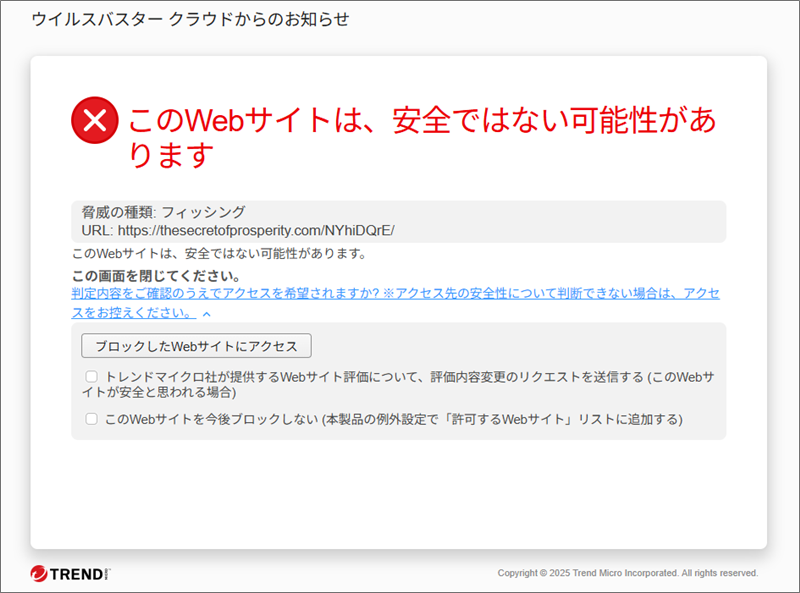The height and width of the screenshot is (593, 800).
Task: Click the 脅威の種類: フィッシング text
Action: (163, 212)
